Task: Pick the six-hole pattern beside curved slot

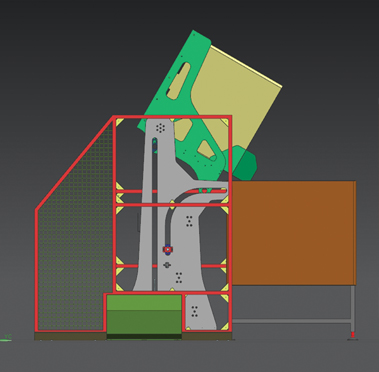Action: point(189,221)
